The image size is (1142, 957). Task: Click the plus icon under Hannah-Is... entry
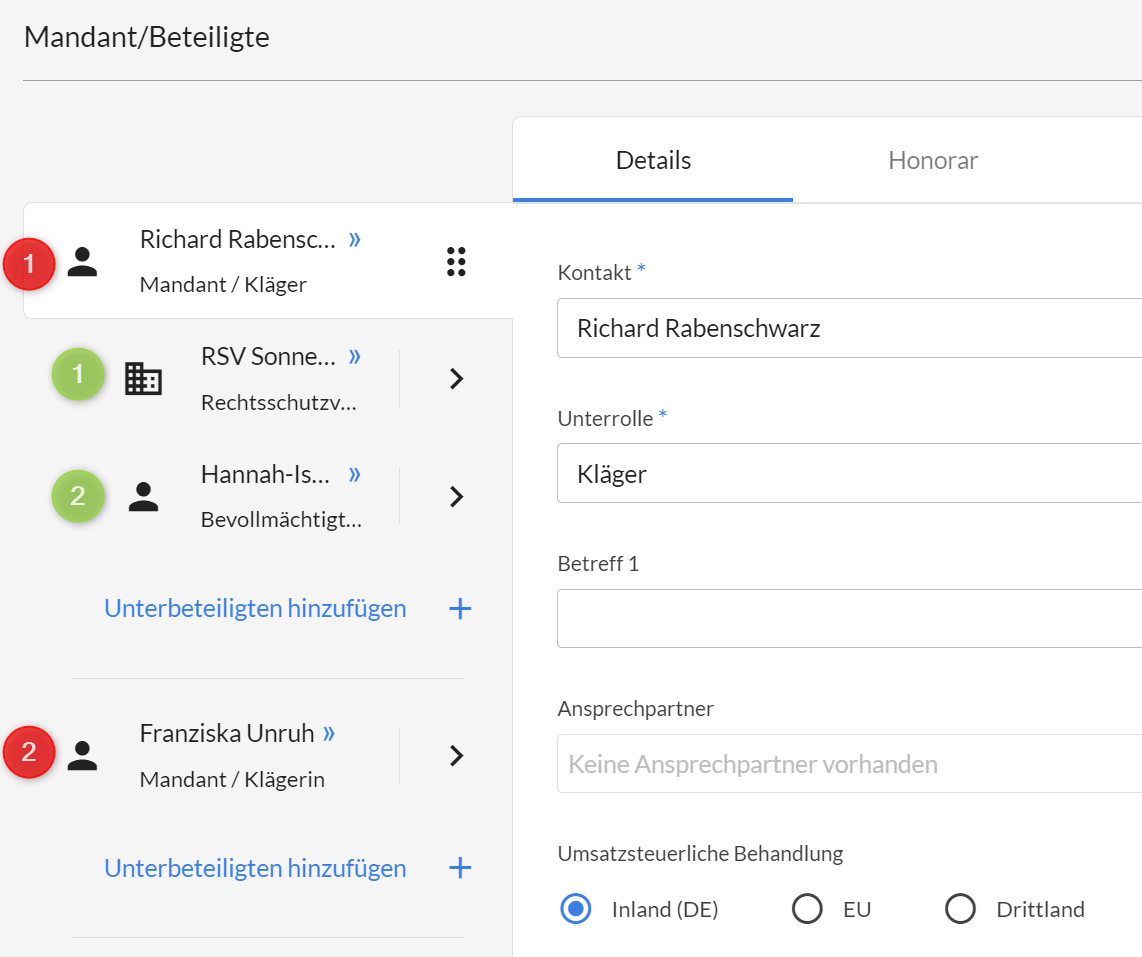pyautogui.click(x=460, y=608)
